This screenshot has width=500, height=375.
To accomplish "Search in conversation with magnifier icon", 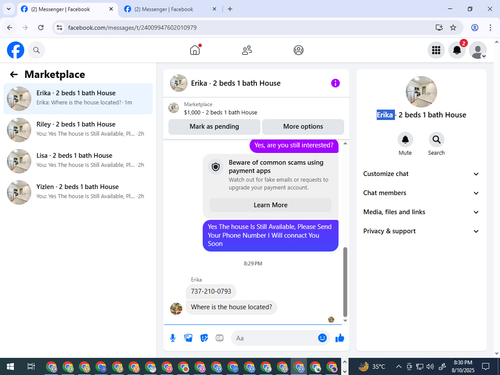I will click(436, 139).
